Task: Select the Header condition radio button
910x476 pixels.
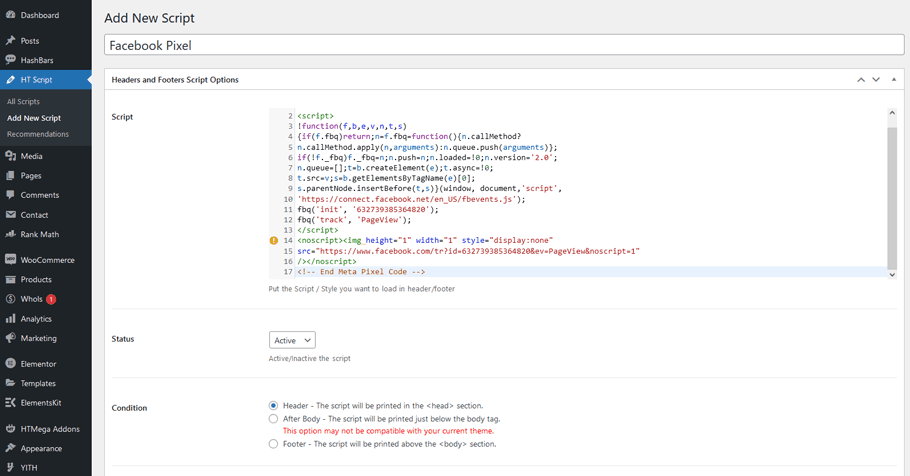Action: click(273, 405)
